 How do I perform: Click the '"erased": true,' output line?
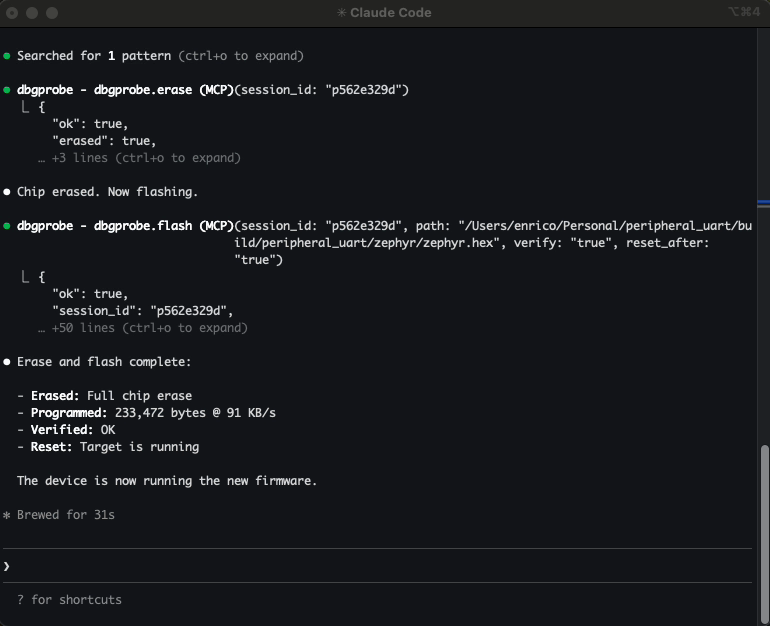point(104,141)
